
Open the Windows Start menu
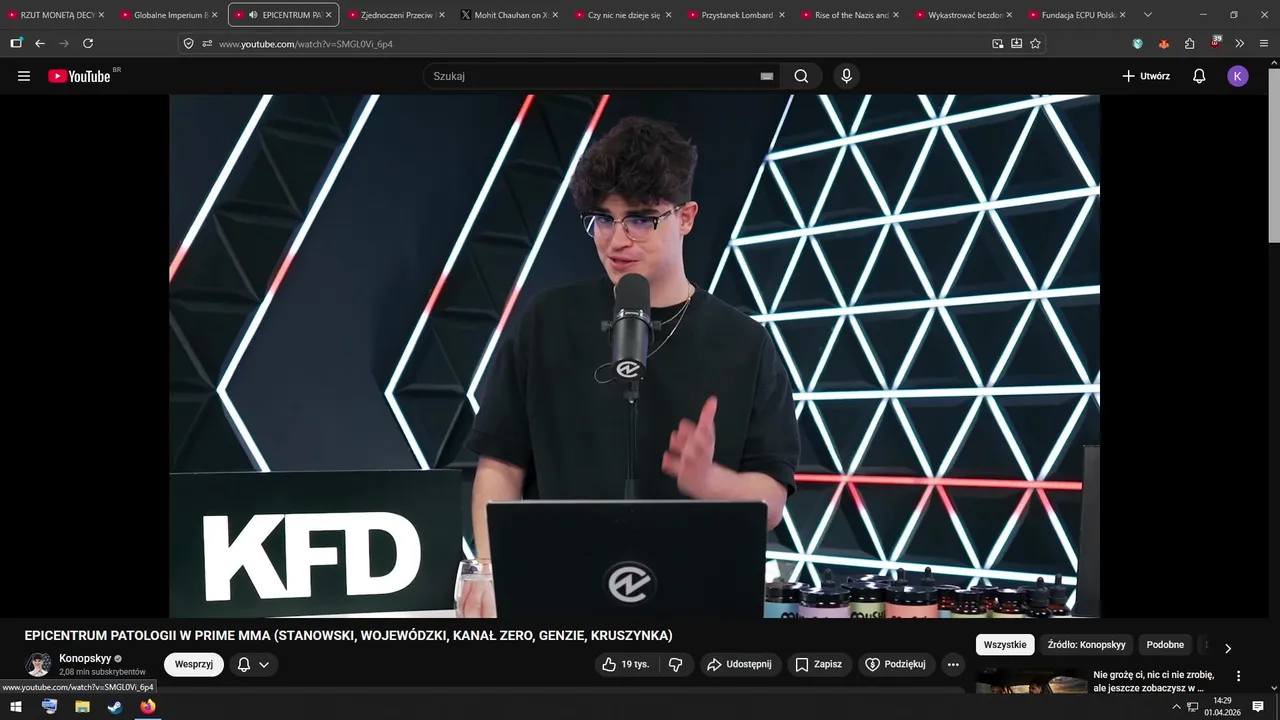click(x=16, y=706)
